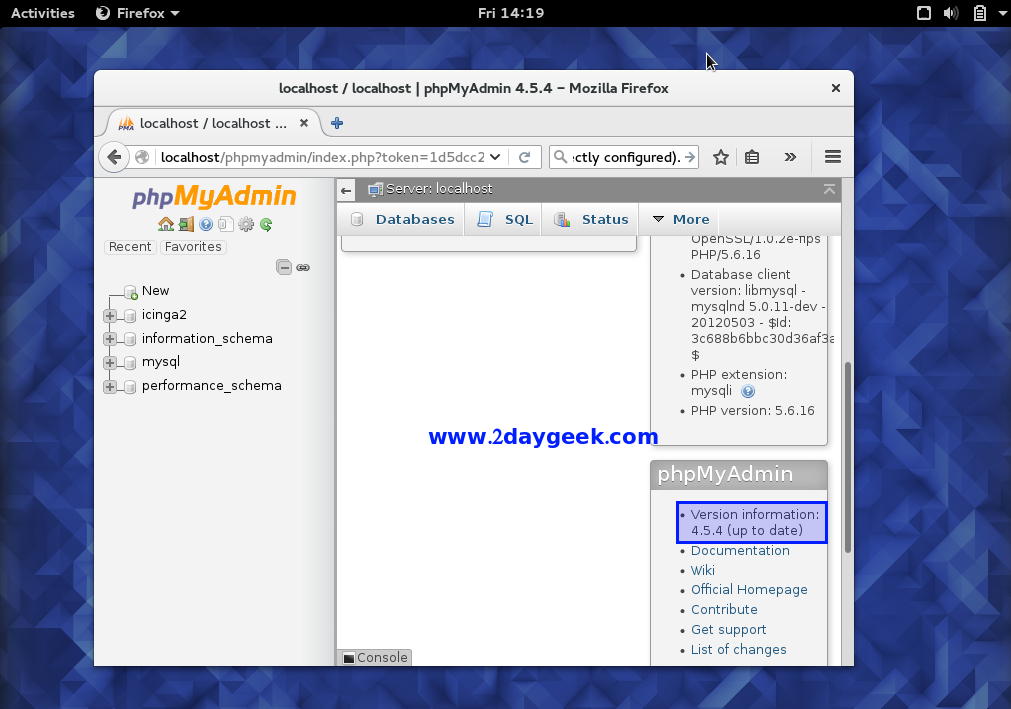1011x709 pixels.
Task: Close the localhost browser tab
Action: click(304, 123)
